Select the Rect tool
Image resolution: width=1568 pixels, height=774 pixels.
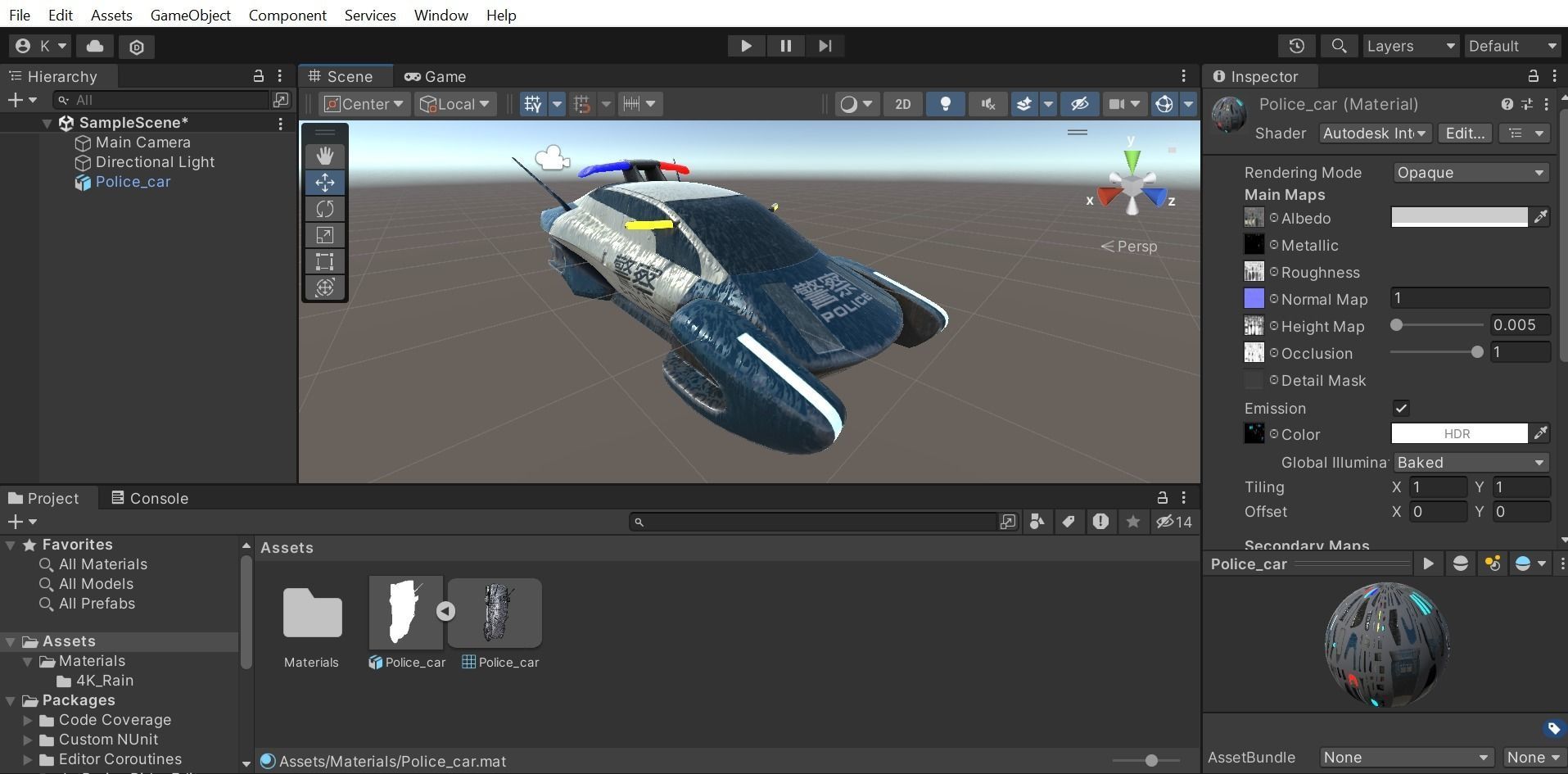pos(325,261)
